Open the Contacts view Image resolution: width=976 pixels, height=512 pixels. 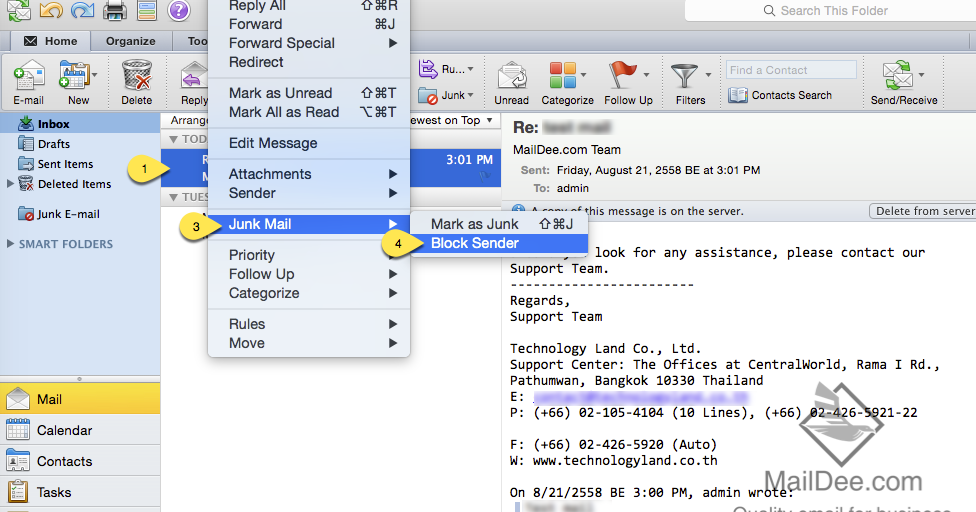80,462
